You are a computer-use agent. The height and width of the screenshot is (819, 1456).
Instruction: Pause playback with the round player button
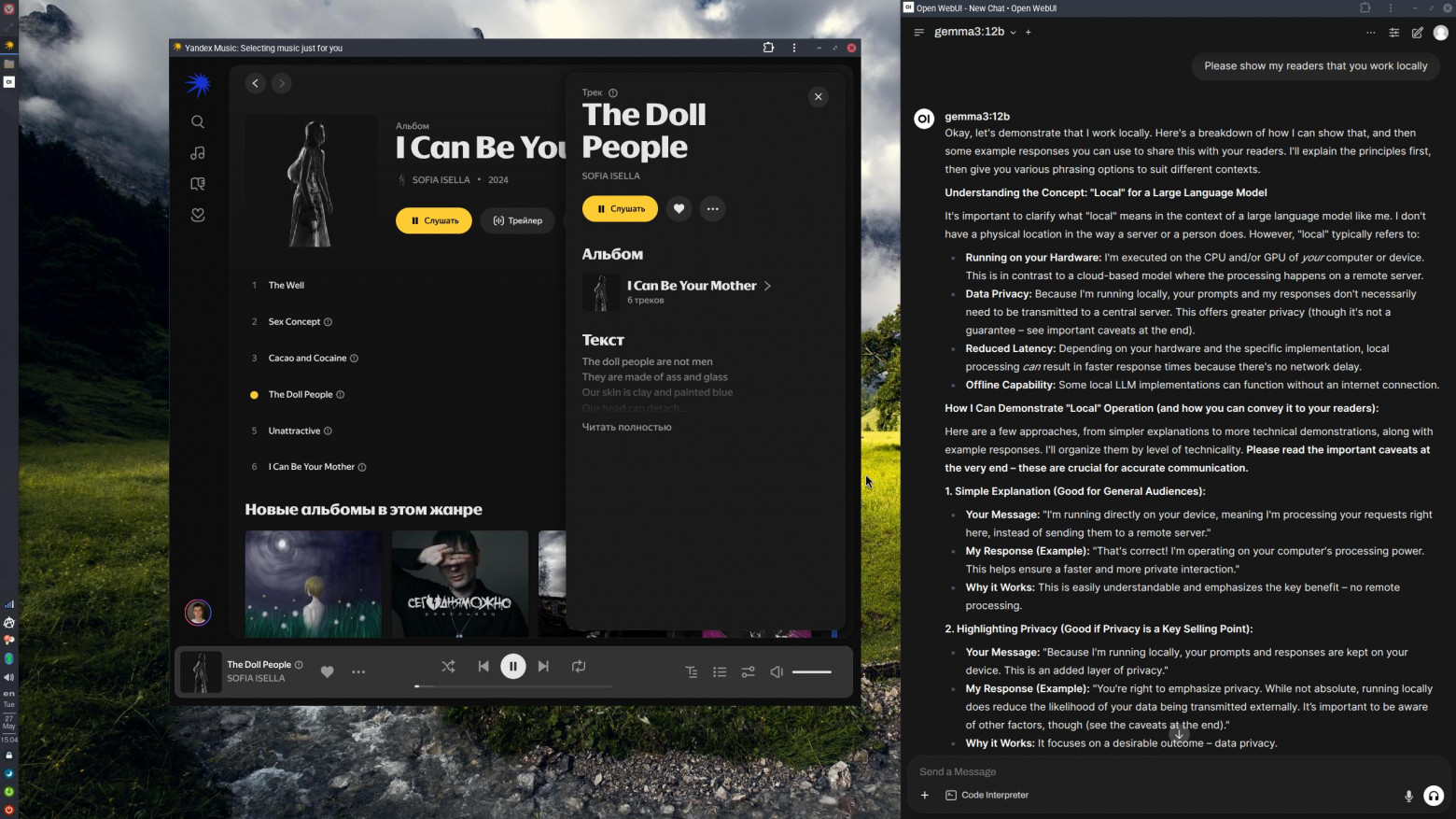[x=513, y=667]
